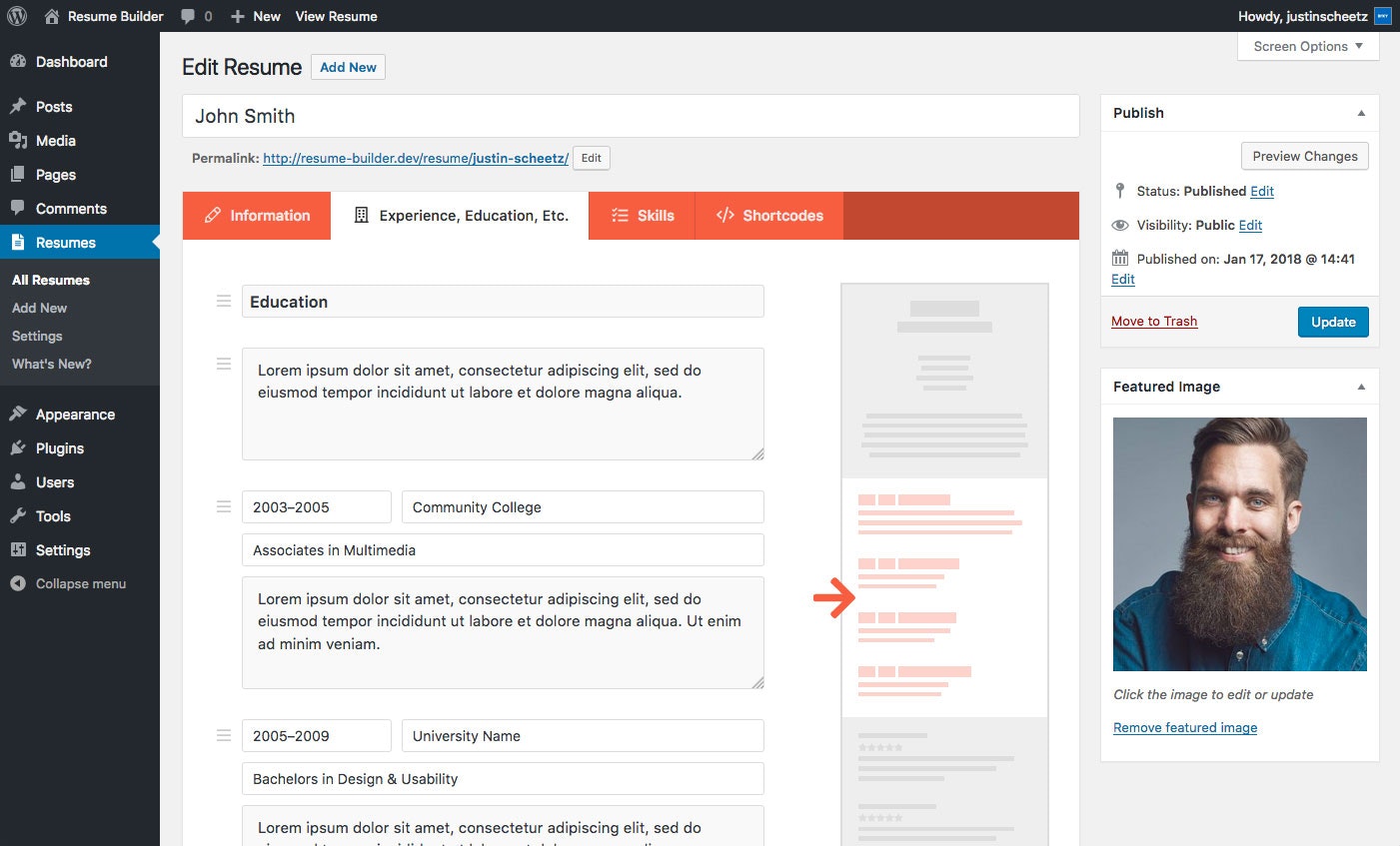Click "+ New" in the admin toolbar

pos(255,15)
